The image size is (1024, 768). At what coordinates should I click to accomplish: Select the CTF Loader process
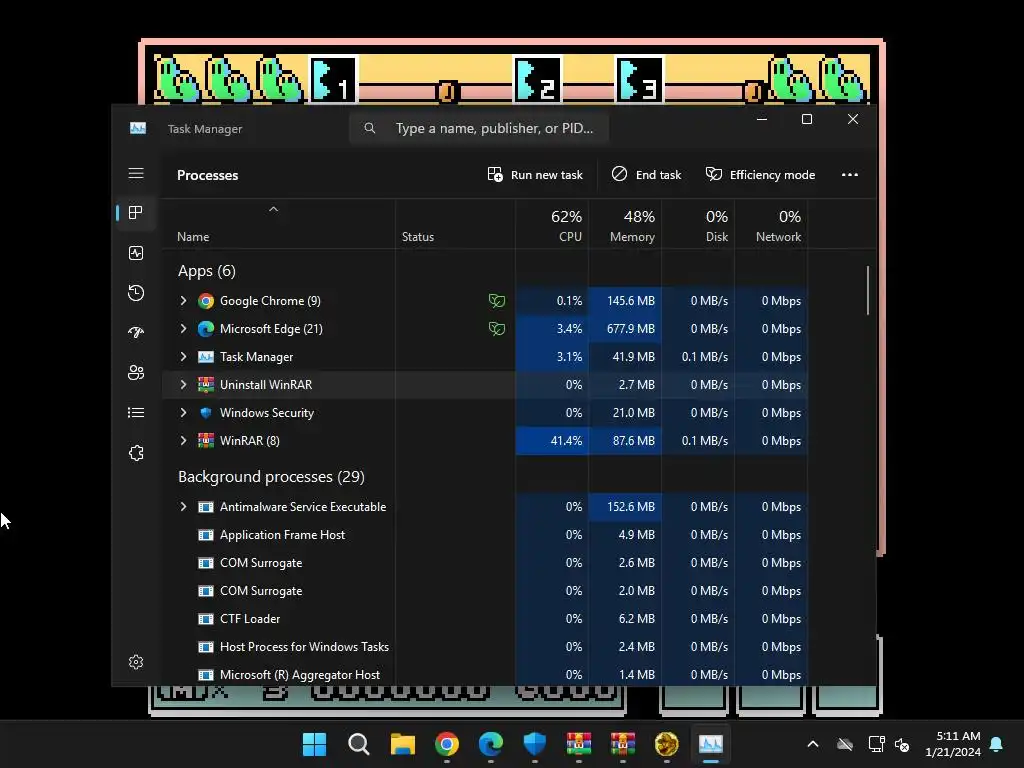pos(485,618)
